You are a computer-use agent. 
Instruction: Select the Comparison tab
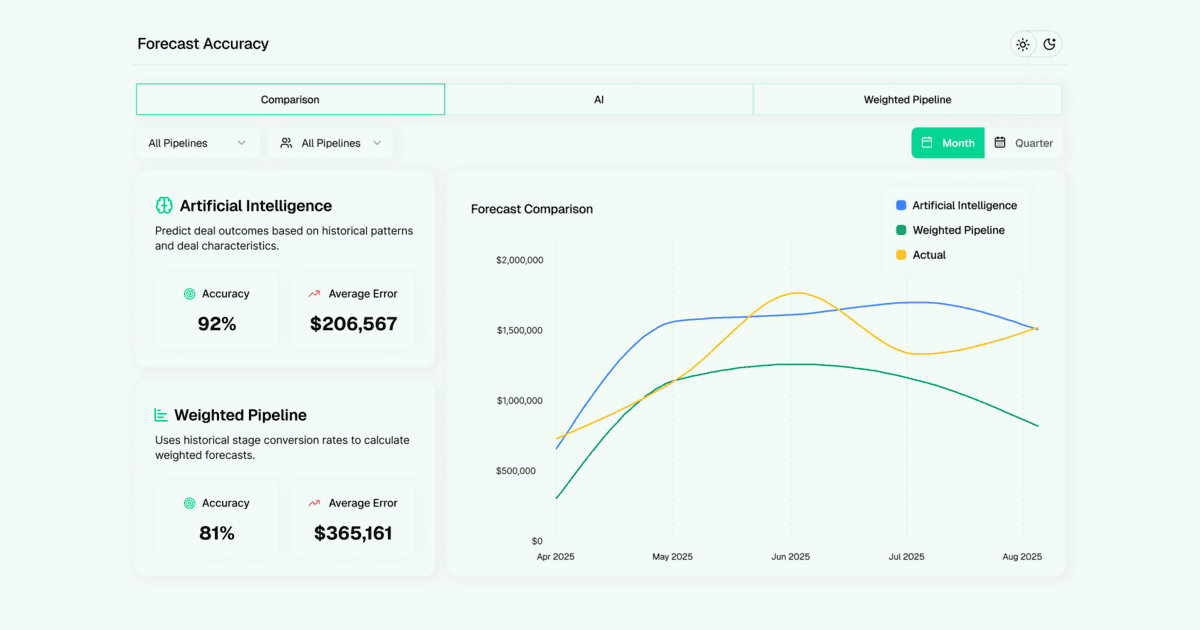coord(290,99)
